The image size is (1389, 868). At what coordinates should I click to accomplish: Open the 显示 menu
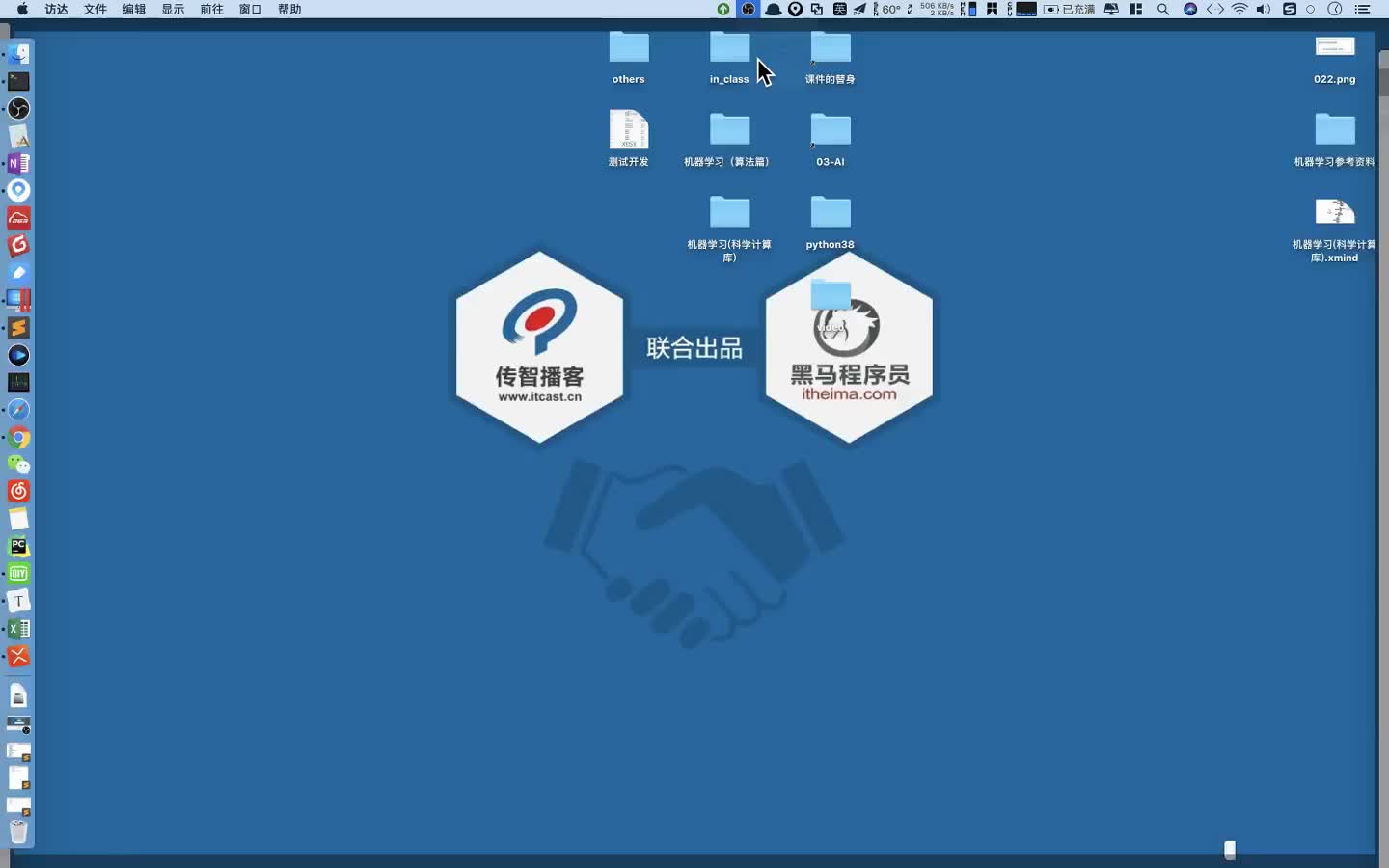pos(173,9)
